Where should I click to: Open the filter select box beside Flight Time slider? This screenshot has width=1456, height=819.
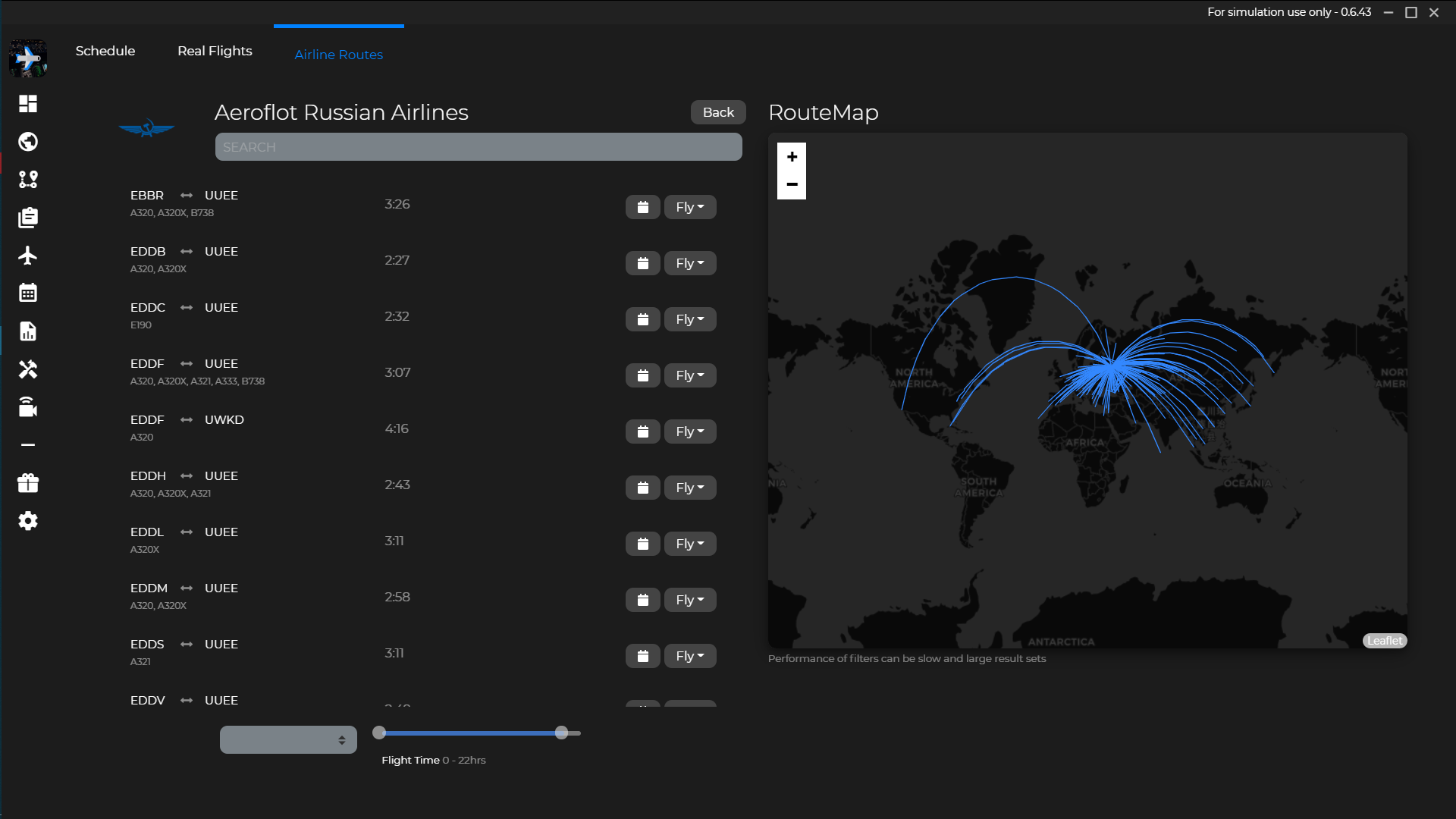click(288, 739)
